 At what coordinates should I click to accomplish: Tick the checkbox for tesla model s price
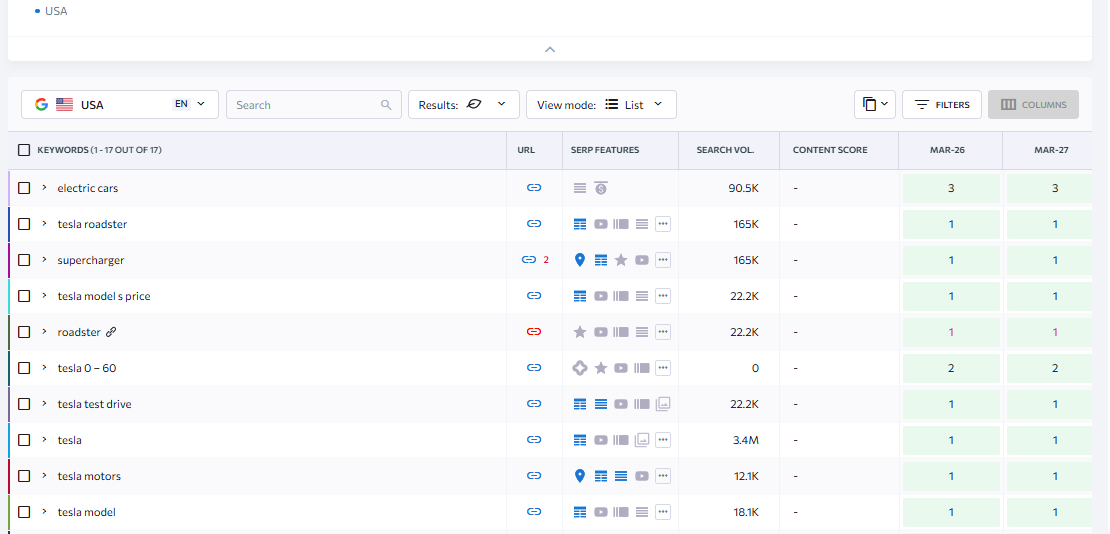(x=24, y=295)
